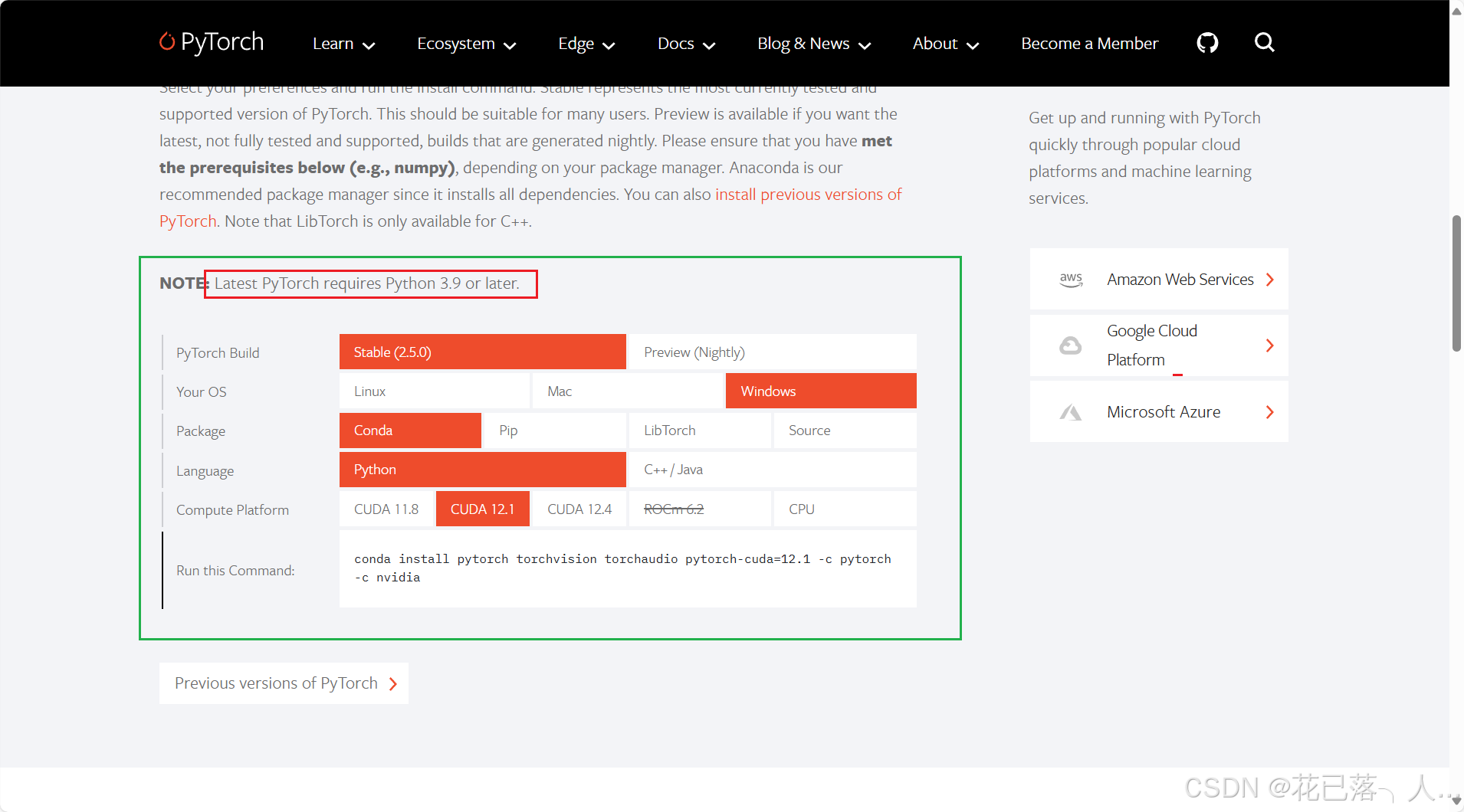Expand the Edge menu
This screenshot has height=812, width=1464.
click(x=586, y=44)
